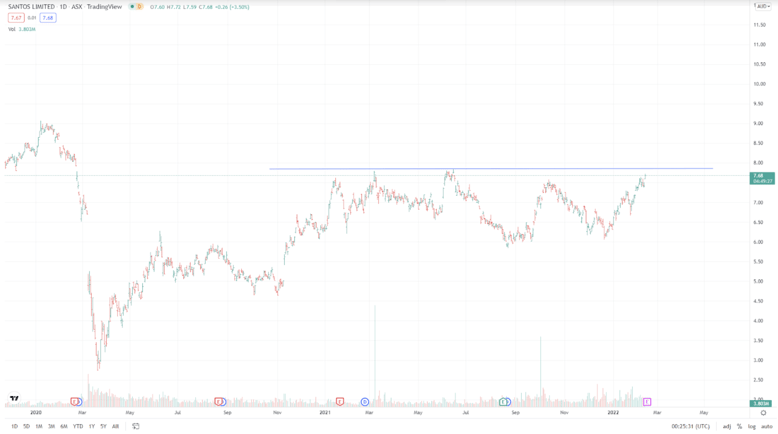Select the 1D time range

(14, 427)
